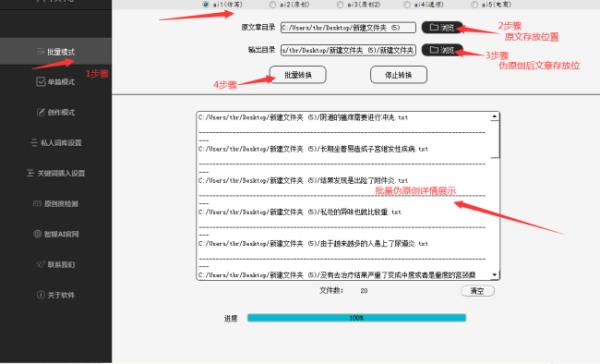The width and height of the screenshot is (600, 364).
Task: Open 关于软件 via its info icon
Action: (41, 295)
